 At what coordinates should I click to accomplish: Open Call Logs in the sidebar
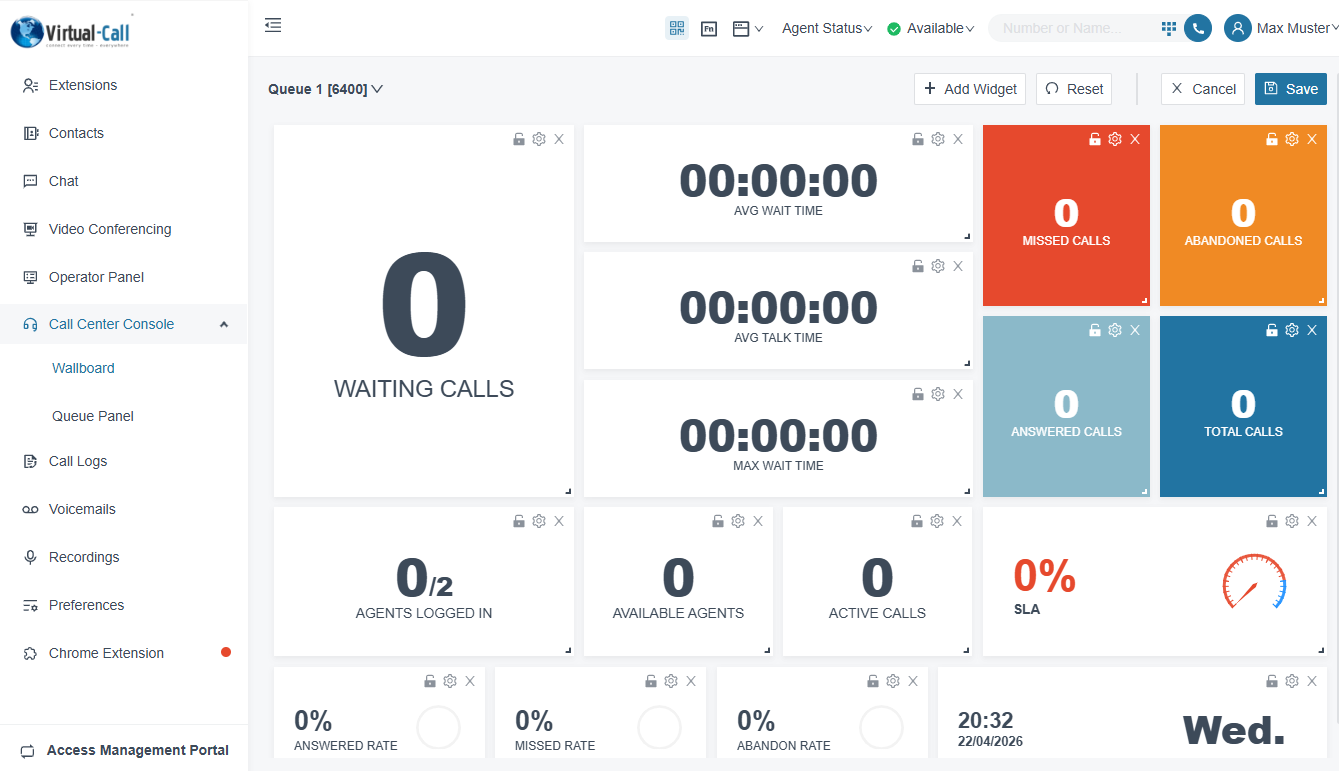click(x=124, y=461)
